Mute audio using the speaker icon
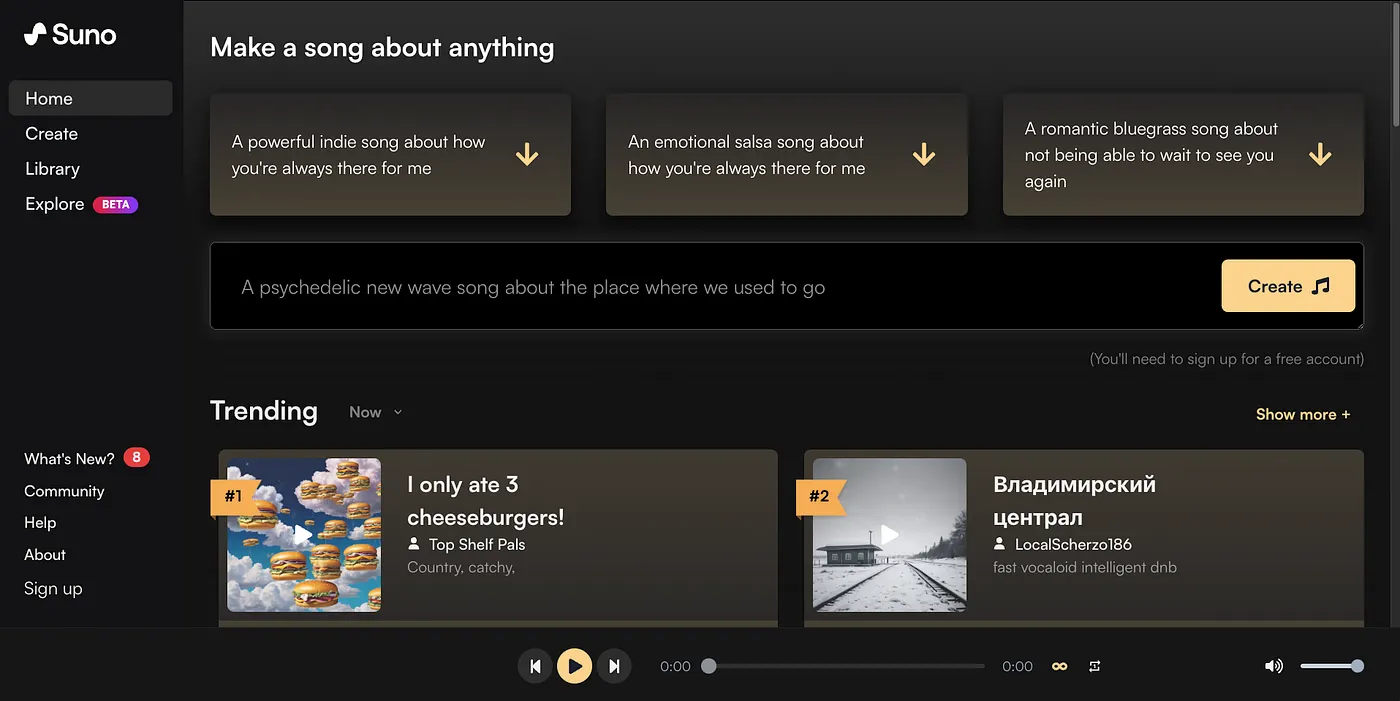Viewport: 1400px width, 701px height. click(x=1273, y=666)
